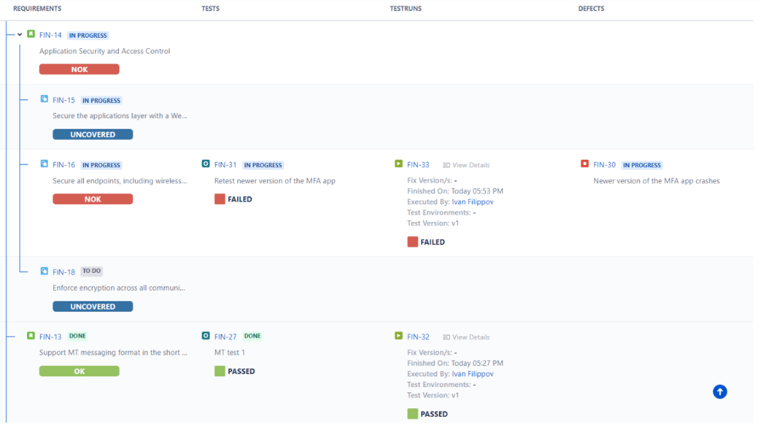
Task: Open the FIN-30 defect link
Action: pos(604,165)
